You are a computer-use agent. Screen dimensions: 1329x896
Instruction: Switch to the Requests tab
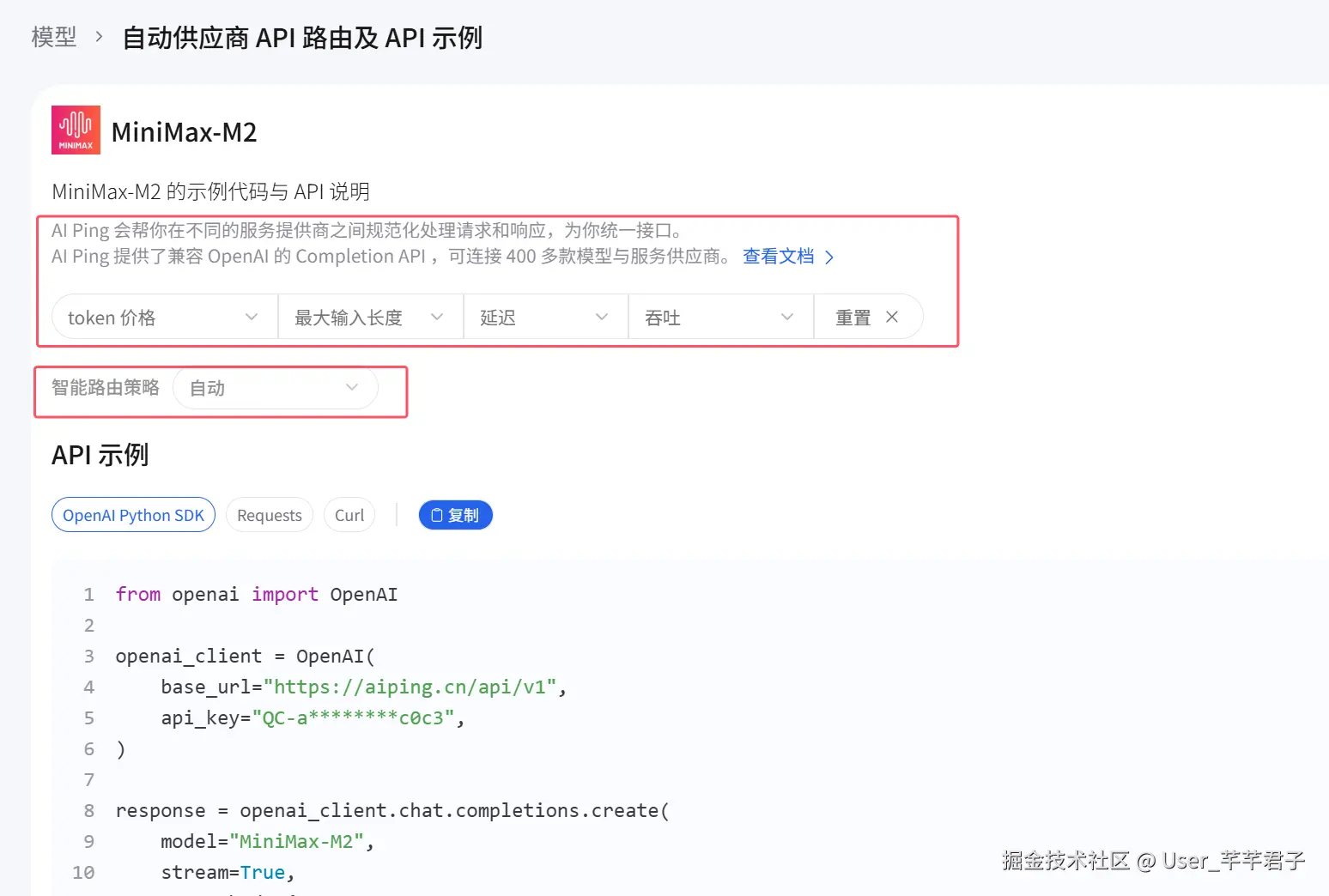coord(270,515)
